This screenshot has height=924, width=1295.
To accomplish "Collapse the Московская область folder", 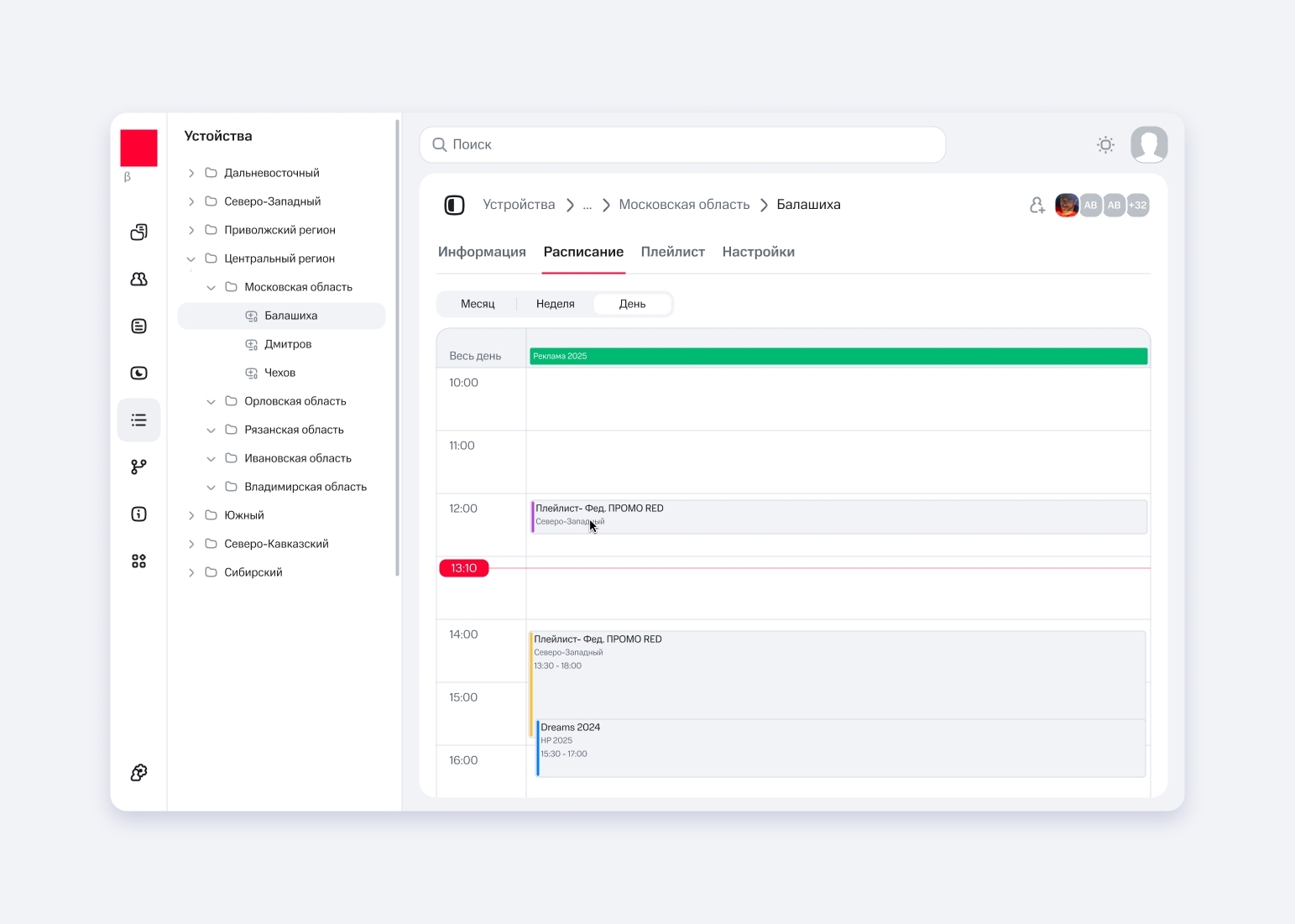I will pyautogui.click(x=211, y=287).
